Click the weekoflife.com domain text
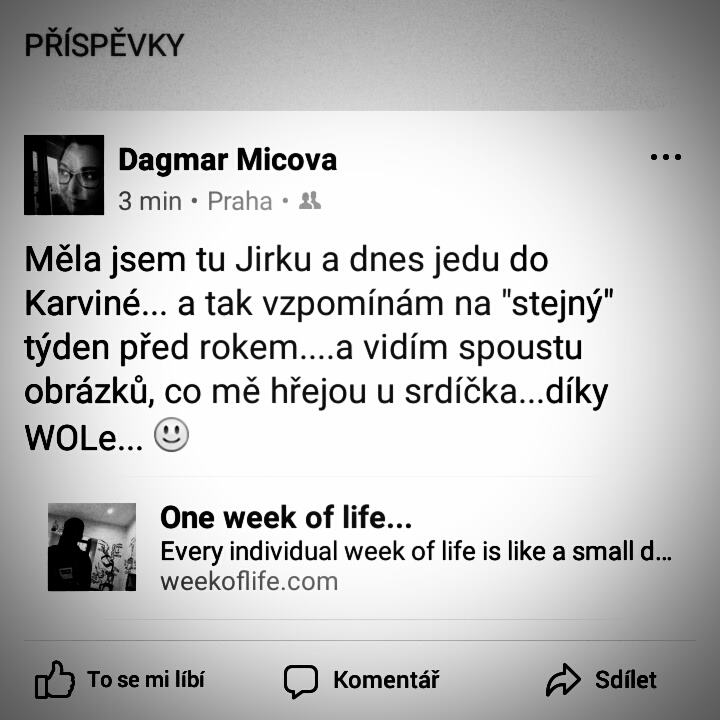This screenshot has height=720, width=720. point(249,581)
